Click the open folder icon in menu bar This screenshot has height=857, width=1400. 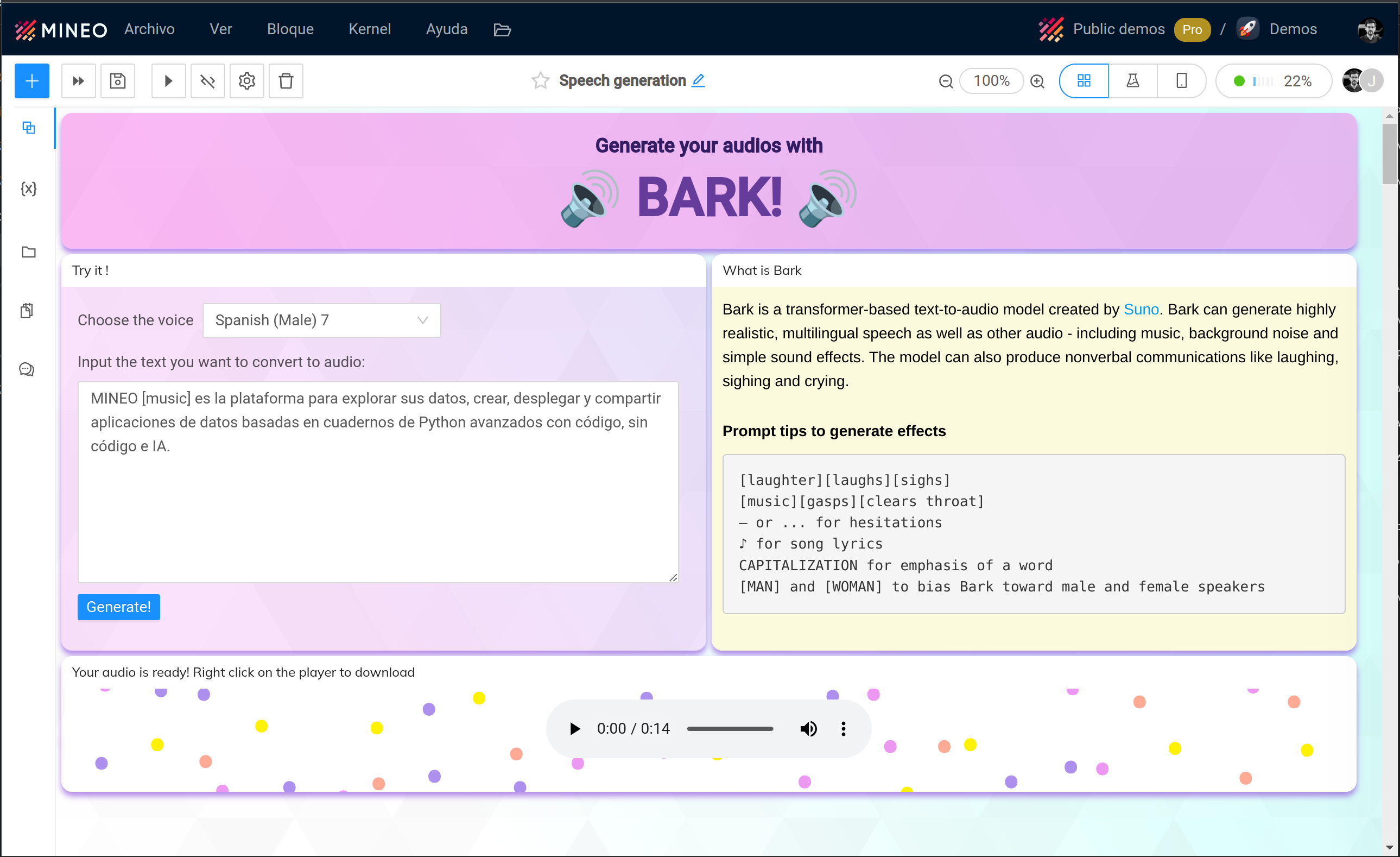pos(502,29)
